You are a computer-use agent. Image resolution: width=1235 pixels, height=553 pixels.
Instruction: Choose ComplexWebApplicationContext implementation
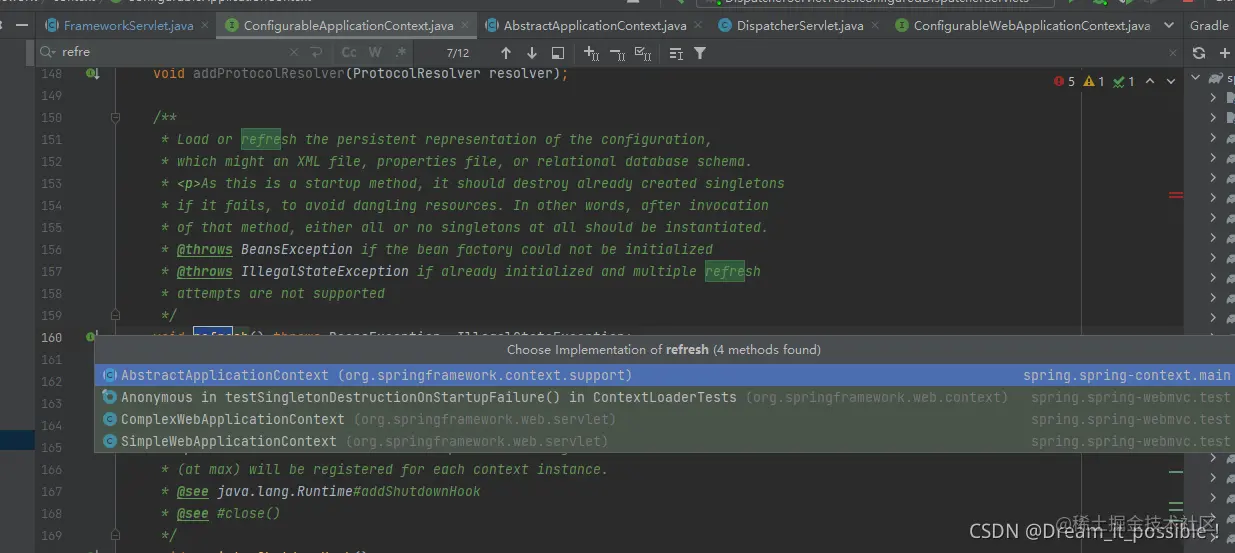(665, 420)
